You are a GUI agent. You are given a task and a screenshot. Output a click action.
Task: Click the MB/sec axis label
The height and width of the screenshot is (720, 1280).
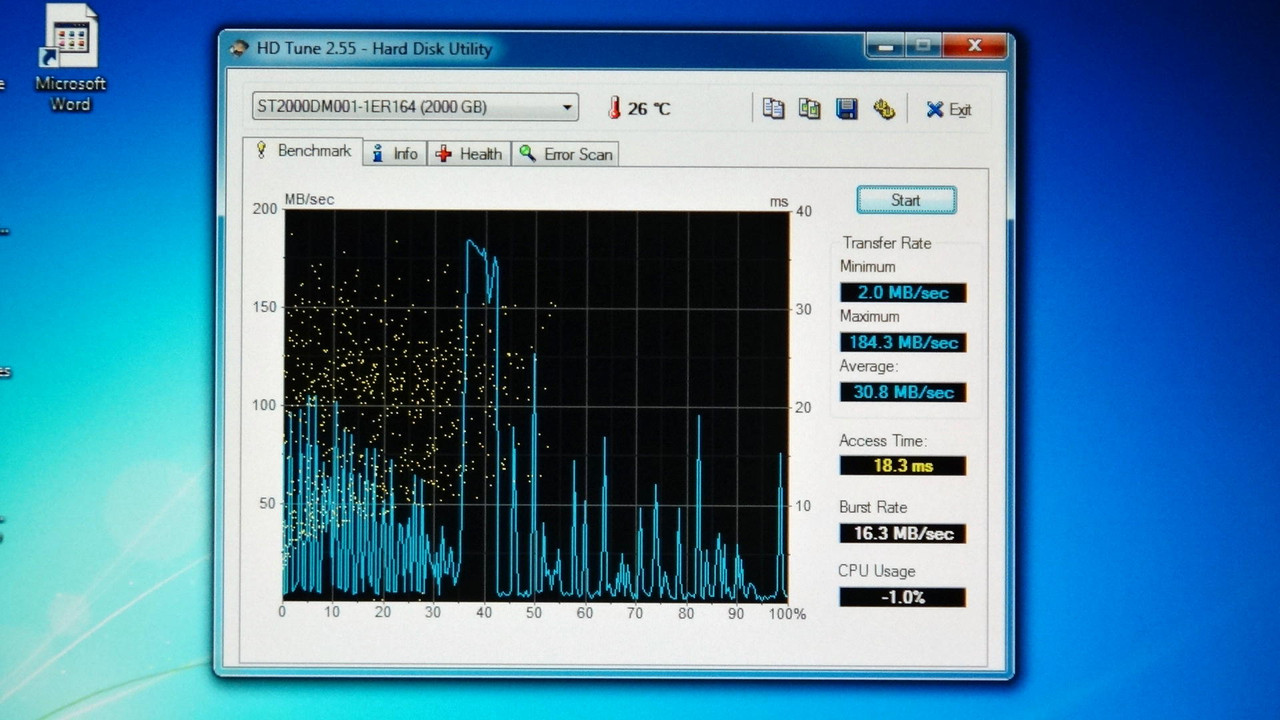coord(310,200)
